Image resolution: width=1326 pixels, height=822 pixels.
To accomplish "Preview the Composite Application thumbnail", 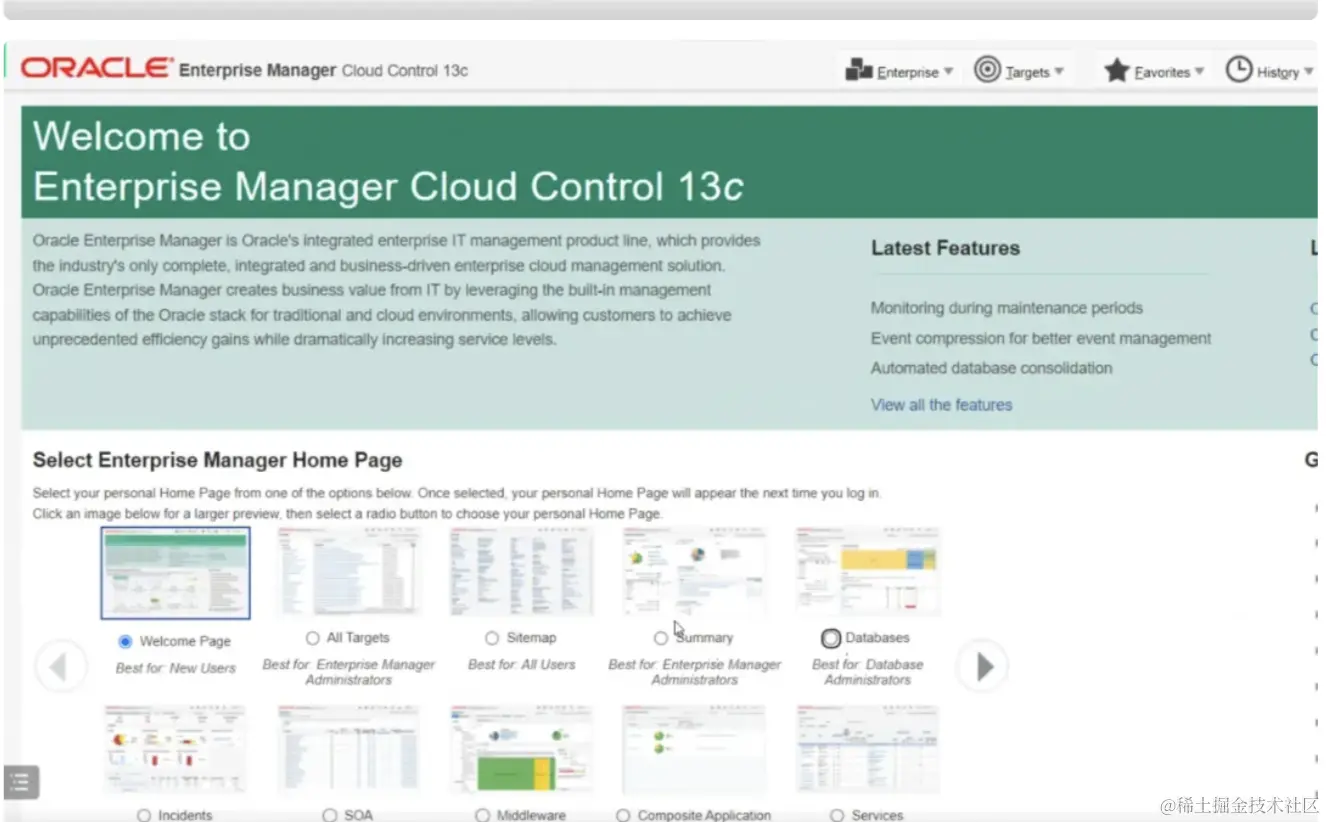I will (694, 749).
